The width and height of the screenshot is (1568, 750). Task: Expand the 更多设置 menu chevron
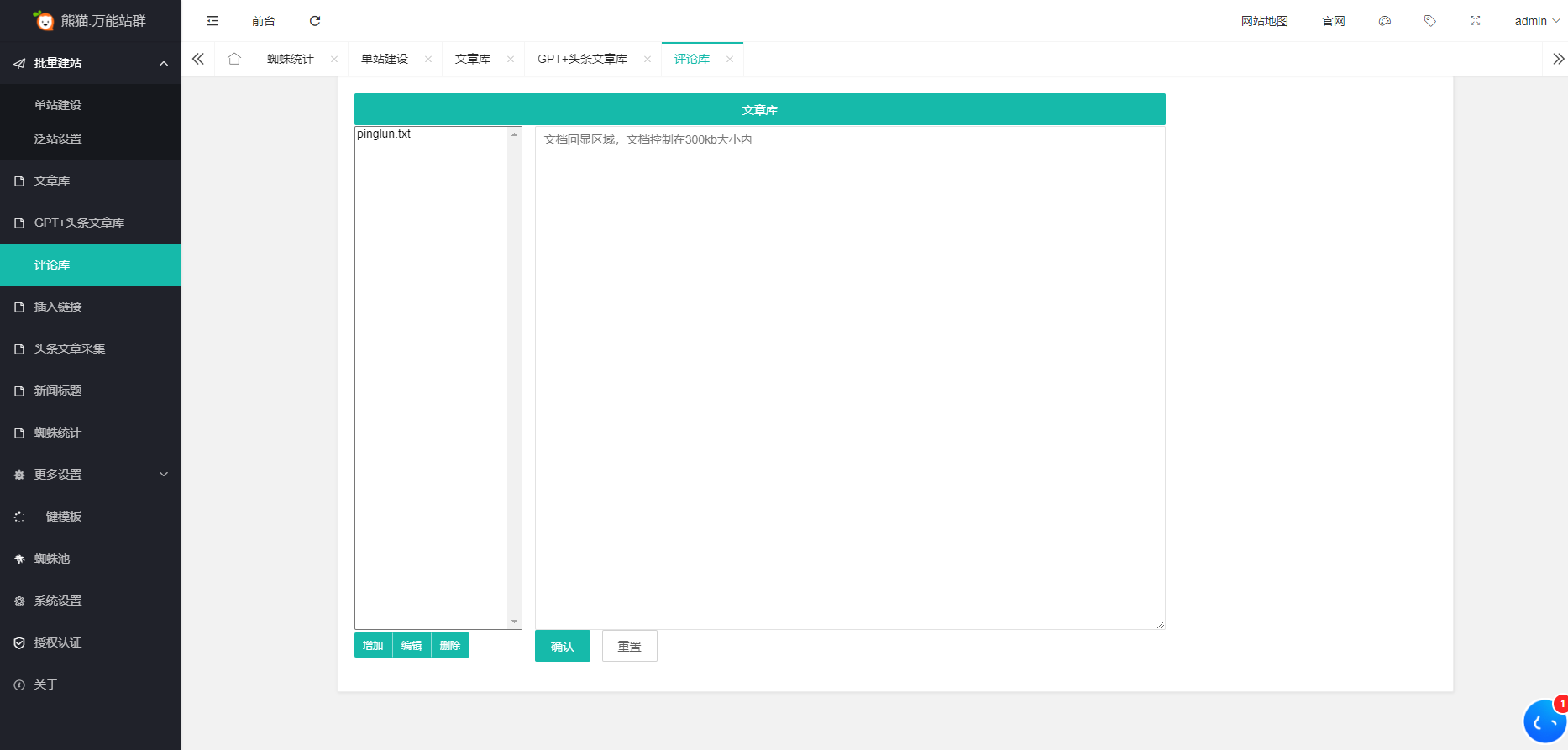tap(164, 475)
